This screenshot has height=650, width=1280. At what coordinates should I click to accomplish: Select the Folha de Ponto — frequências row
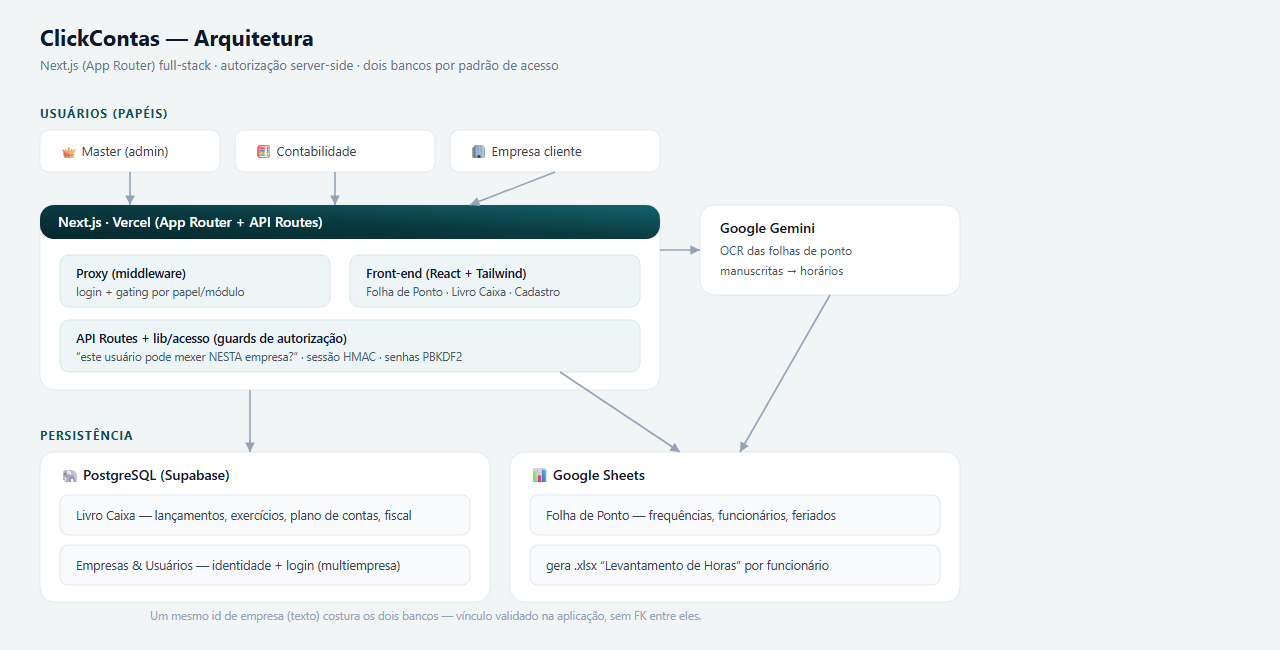click(735, 515)
